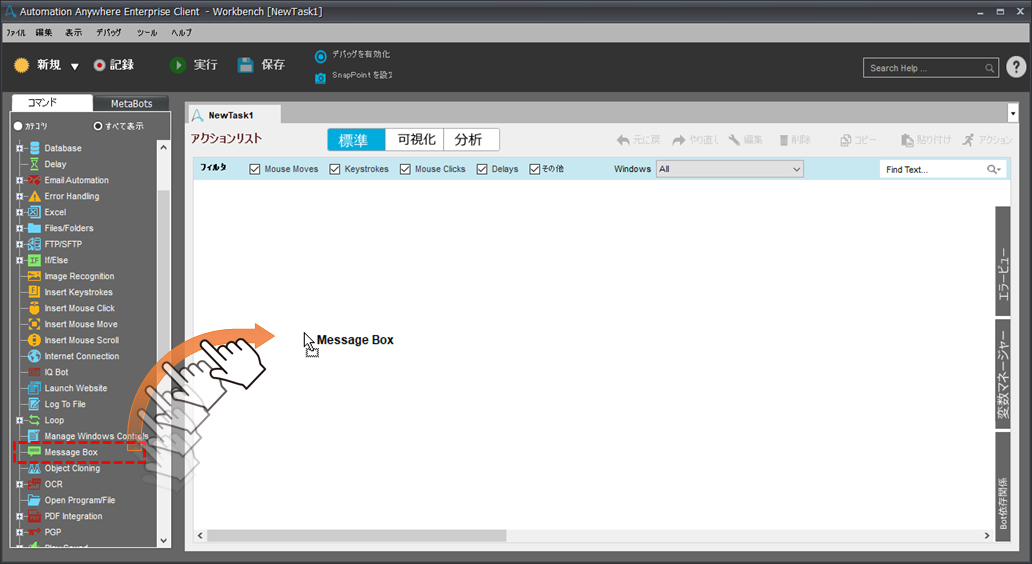This screenshot has width=1032, height=564.
Task: Open the Windows All dropdown
Action: (730, 169)
